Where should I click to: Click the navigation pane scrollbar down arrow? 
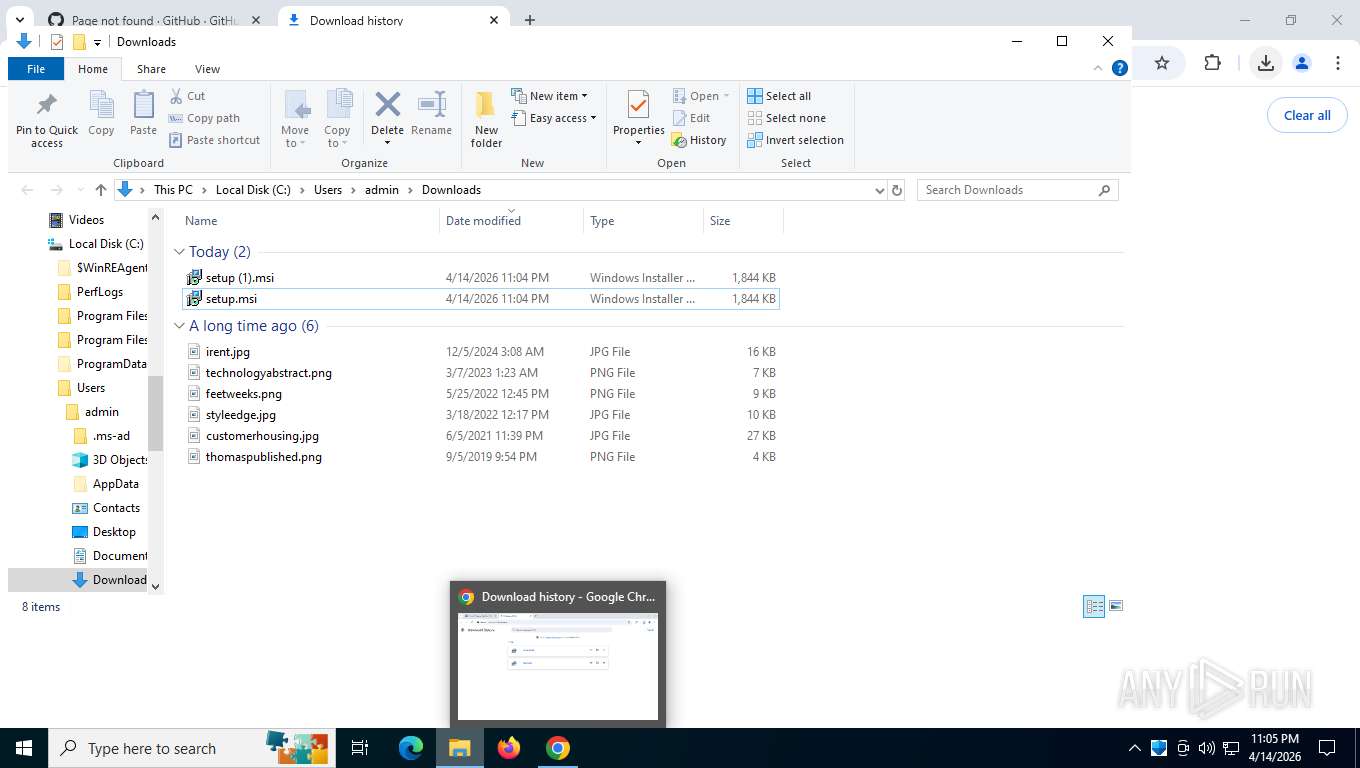click(x=155, y=586)
